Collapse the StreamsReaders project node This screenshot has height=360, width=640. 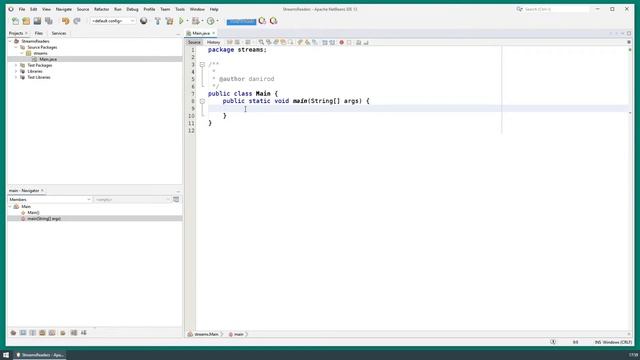coord(10,41)
